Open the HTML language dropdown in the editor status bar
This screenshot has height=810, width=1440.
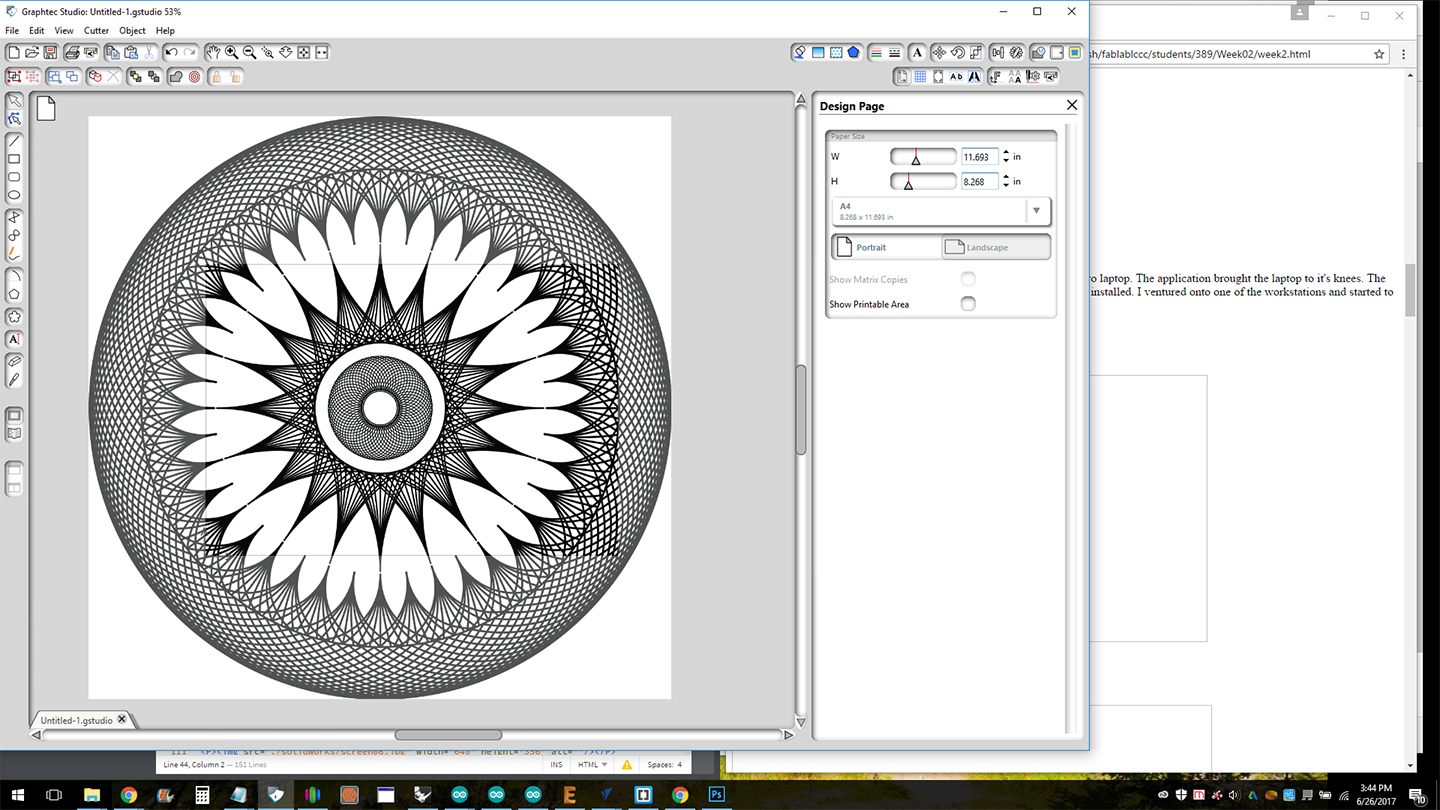(592, 765)
